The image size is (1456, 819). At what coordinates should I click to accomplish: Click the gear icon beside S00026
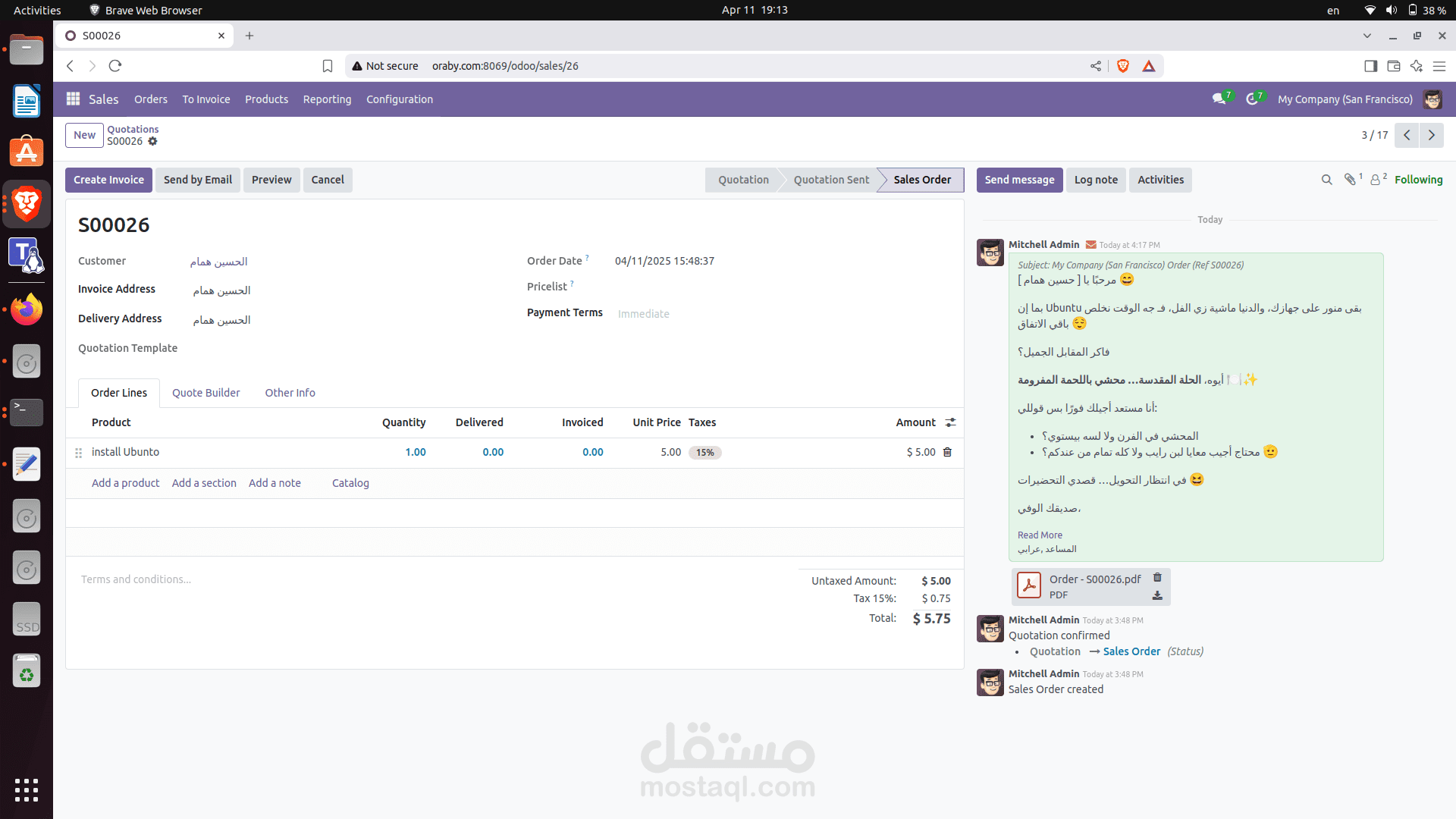point(152,142)
